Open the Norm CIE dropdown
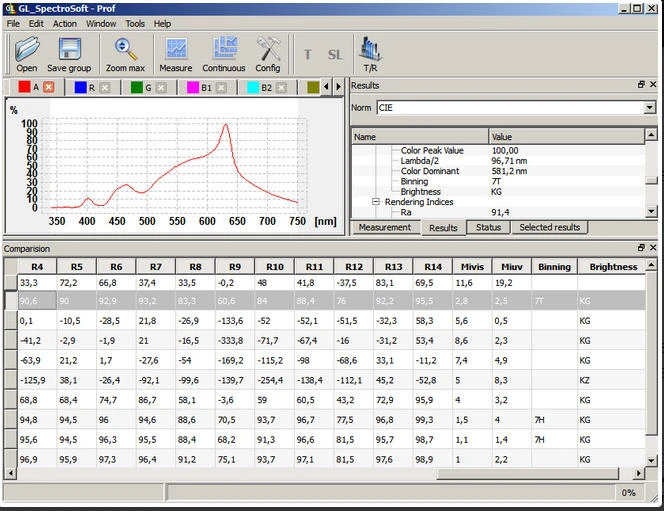 click(x=650, y=108)
